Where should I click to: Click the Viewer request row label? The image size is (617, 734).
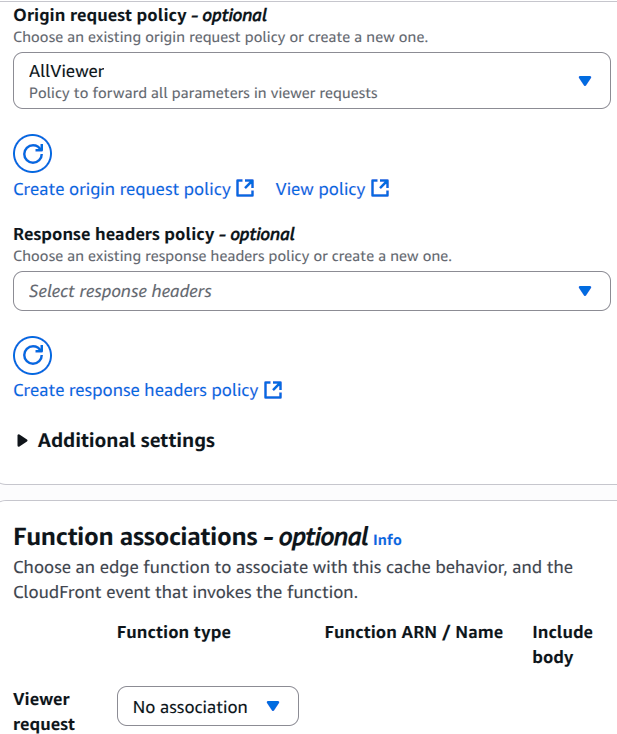click(44, 711)
